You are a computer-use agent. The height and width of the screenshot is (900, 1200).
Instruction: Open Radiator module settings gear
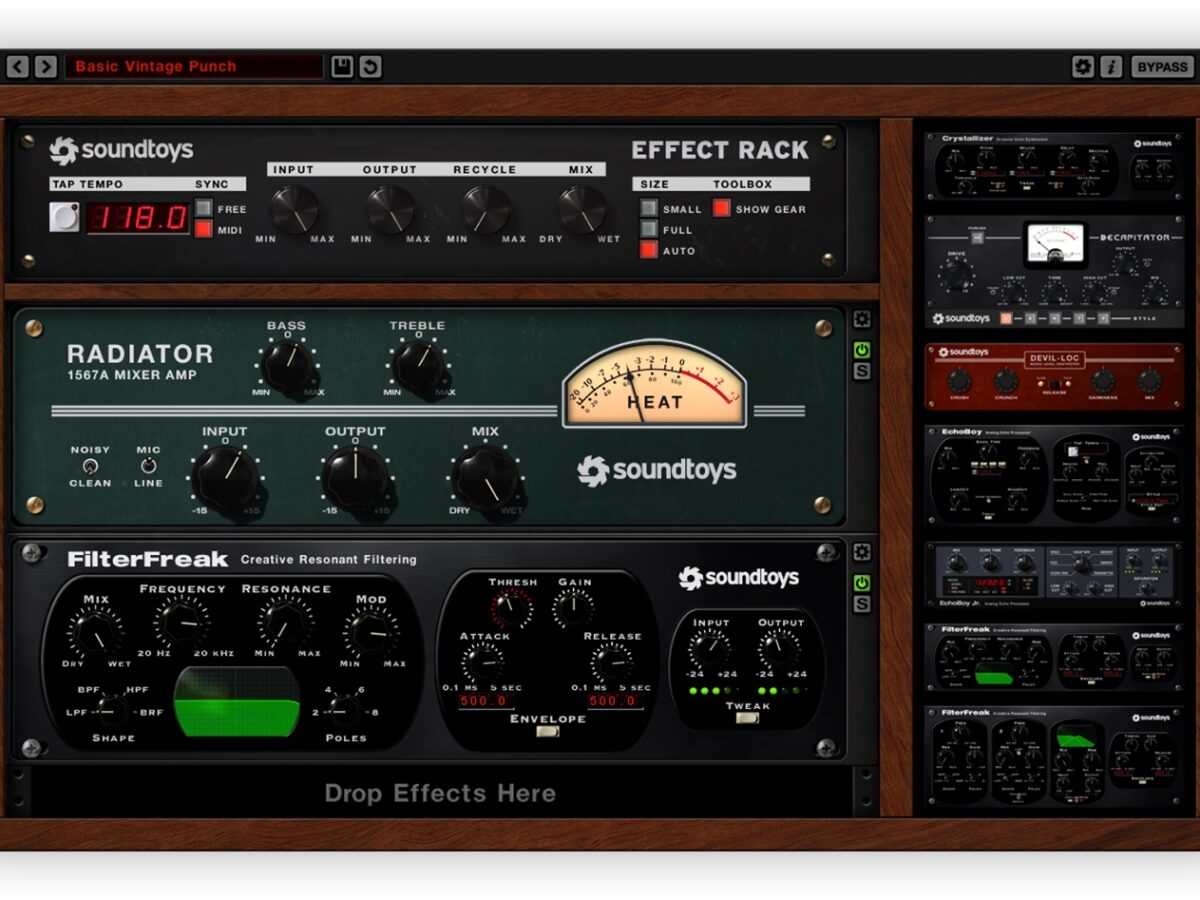[861, 320]
